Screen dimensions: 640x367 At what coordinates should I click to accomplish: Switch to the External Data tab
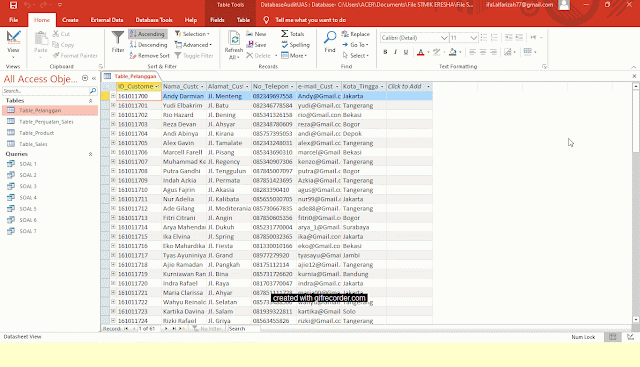[x=107, y=20]
